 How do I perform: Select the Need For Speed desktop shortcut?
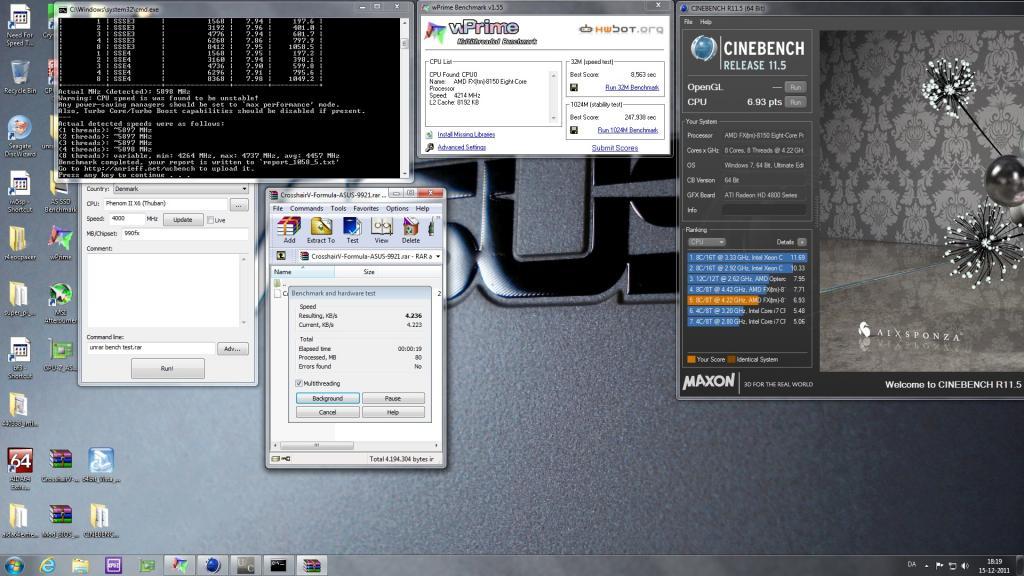coord(20,25)
